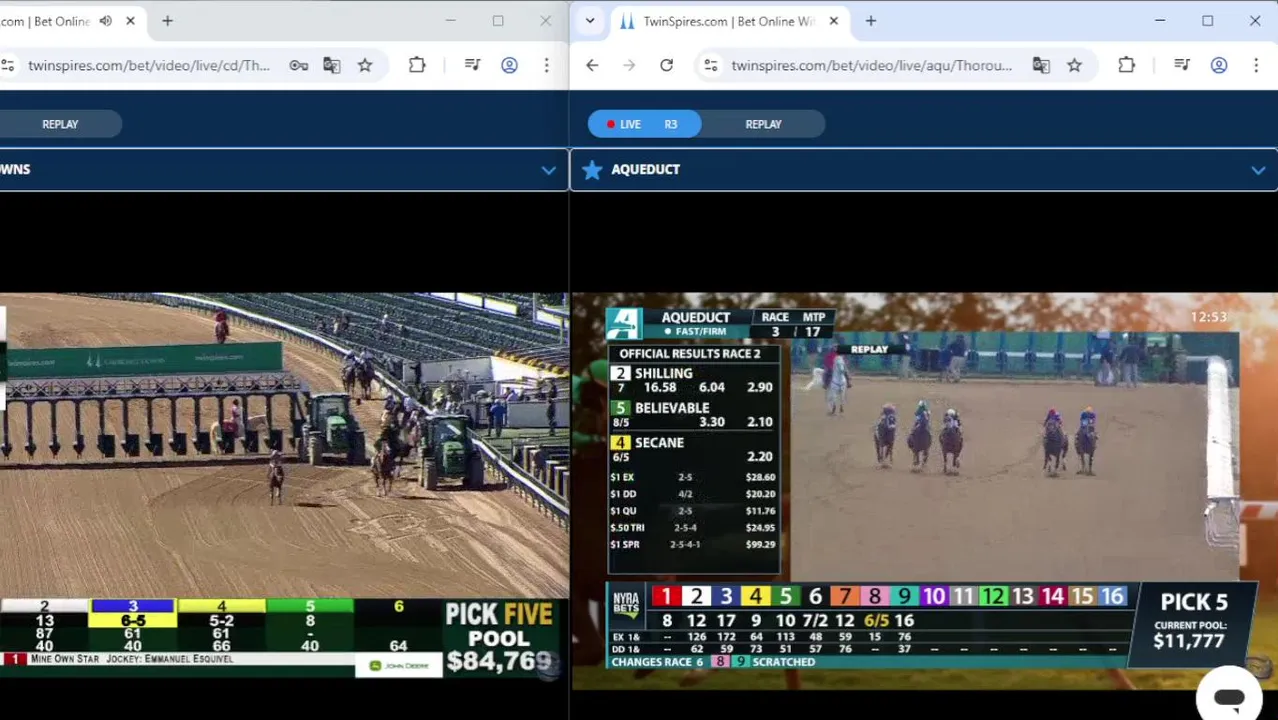Click the translate page icon in right window
This screenshot has width=1278, height=720.
pos(1041,65)
